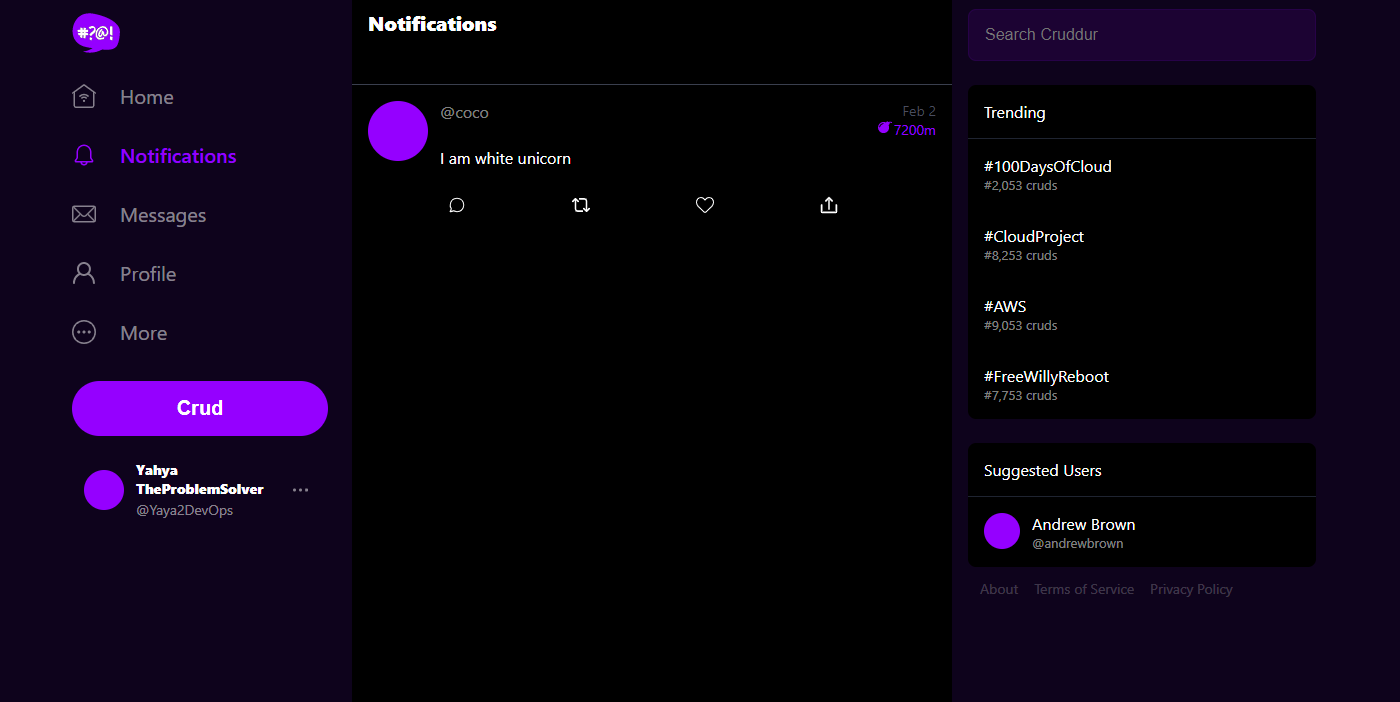
Task: Click the Trending section heading
Action: click(x=1014, y=112)
